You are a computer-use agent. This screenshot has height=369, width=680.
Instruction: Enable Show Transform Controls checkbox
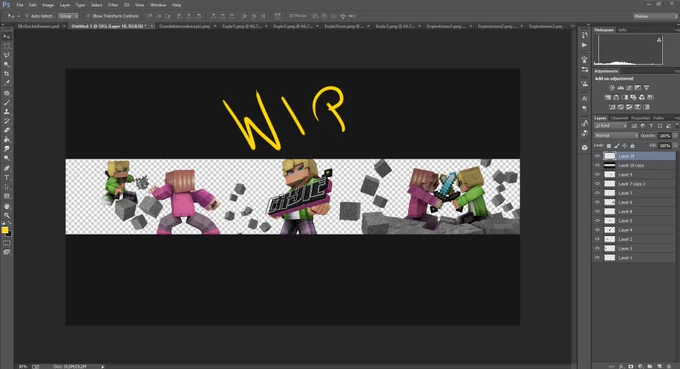point(88,16)
